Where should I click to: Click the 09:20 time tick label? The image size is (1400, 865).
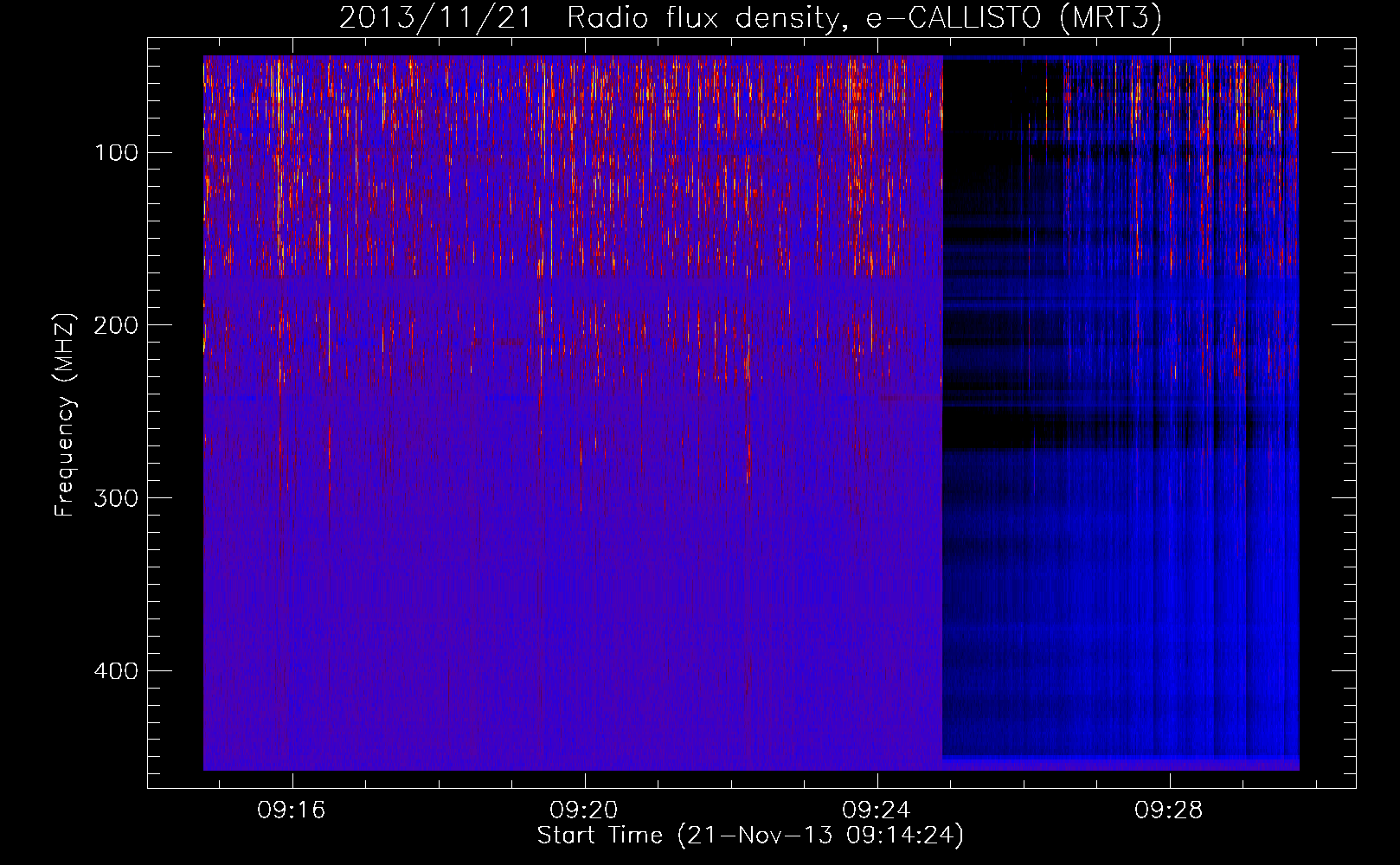(584, 810)
